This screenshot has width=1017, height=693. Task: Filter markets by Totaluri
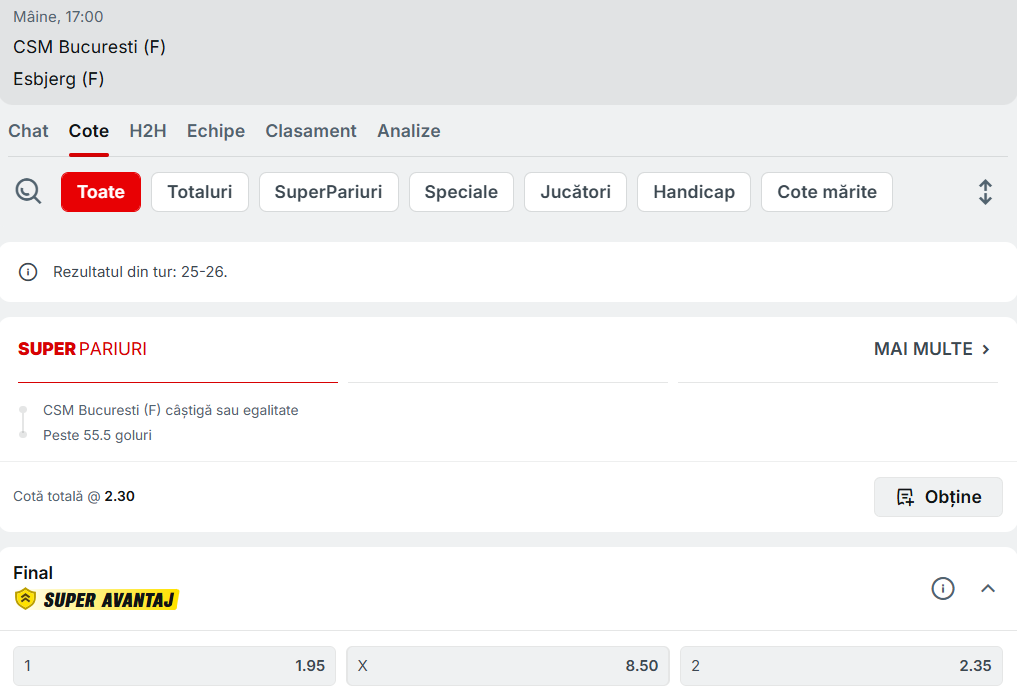point(200,192)
